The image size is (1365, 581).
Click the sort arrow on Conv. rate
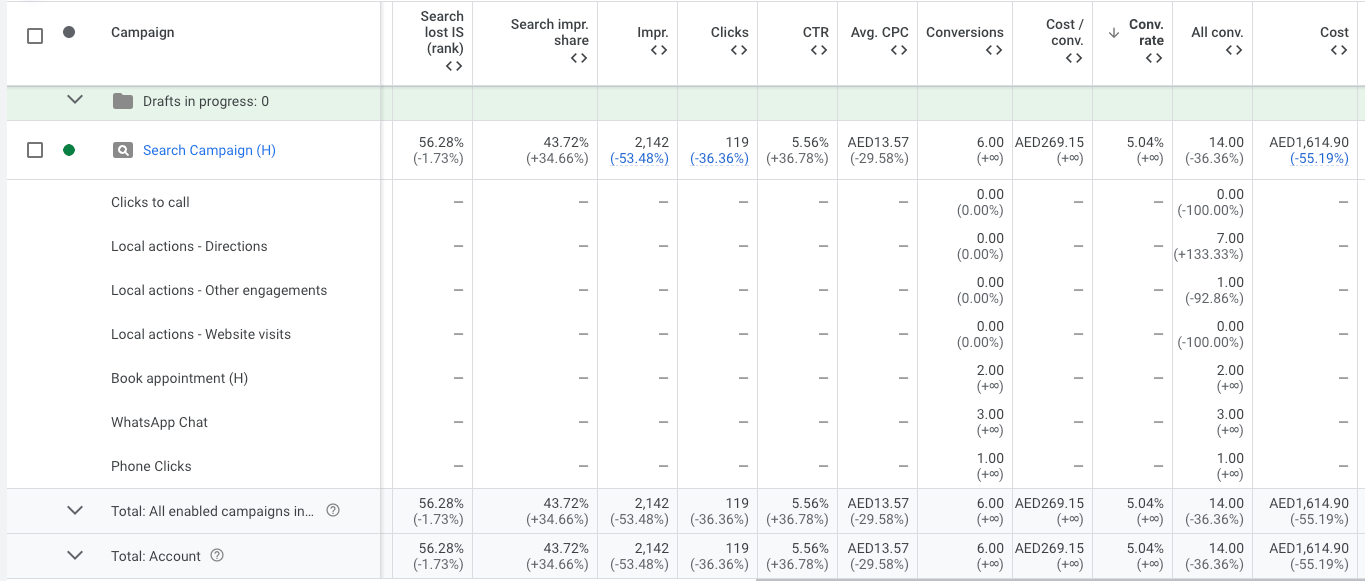point(1114,33)
